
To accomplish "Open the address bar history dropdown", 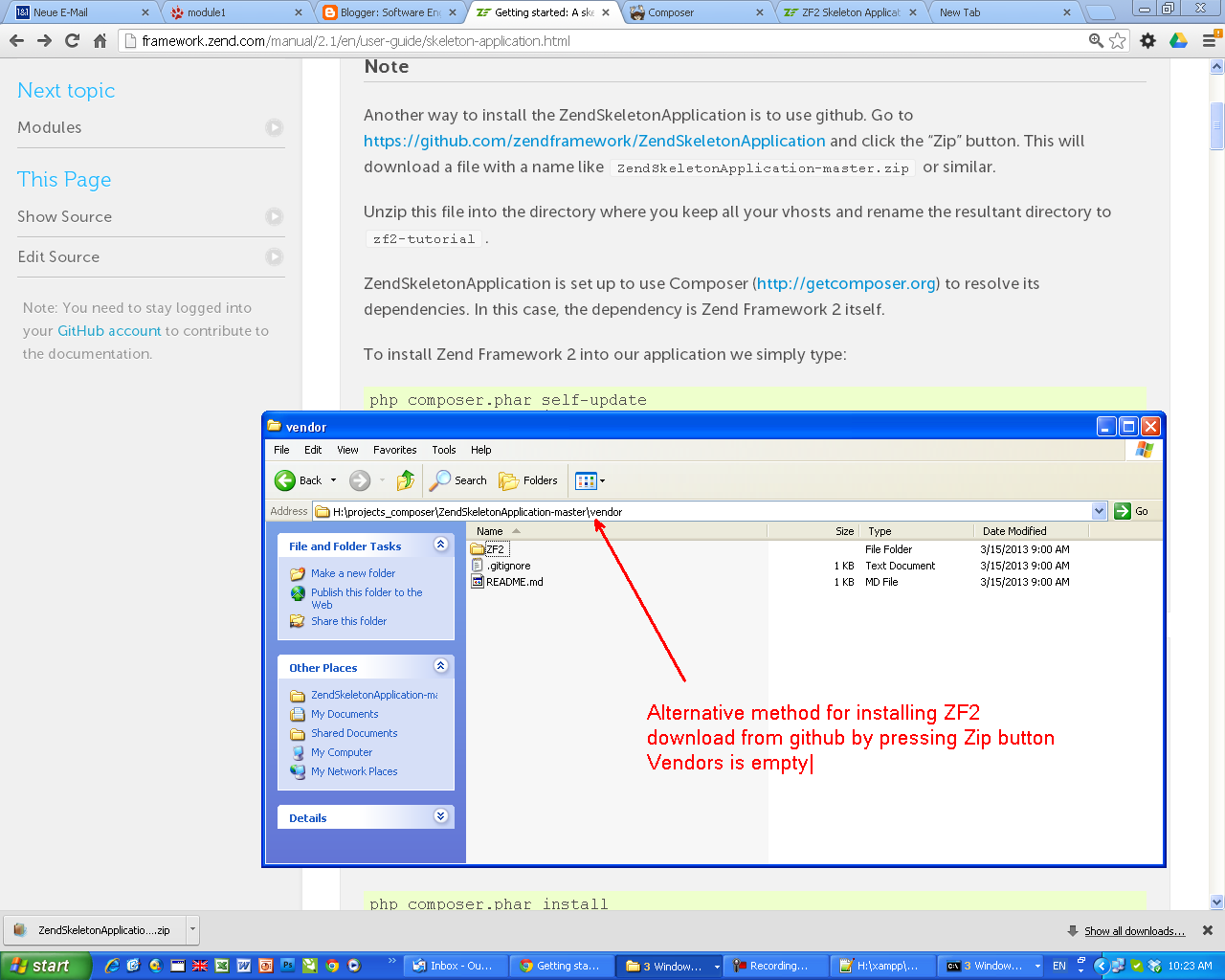I will (x=1099, y=511).
